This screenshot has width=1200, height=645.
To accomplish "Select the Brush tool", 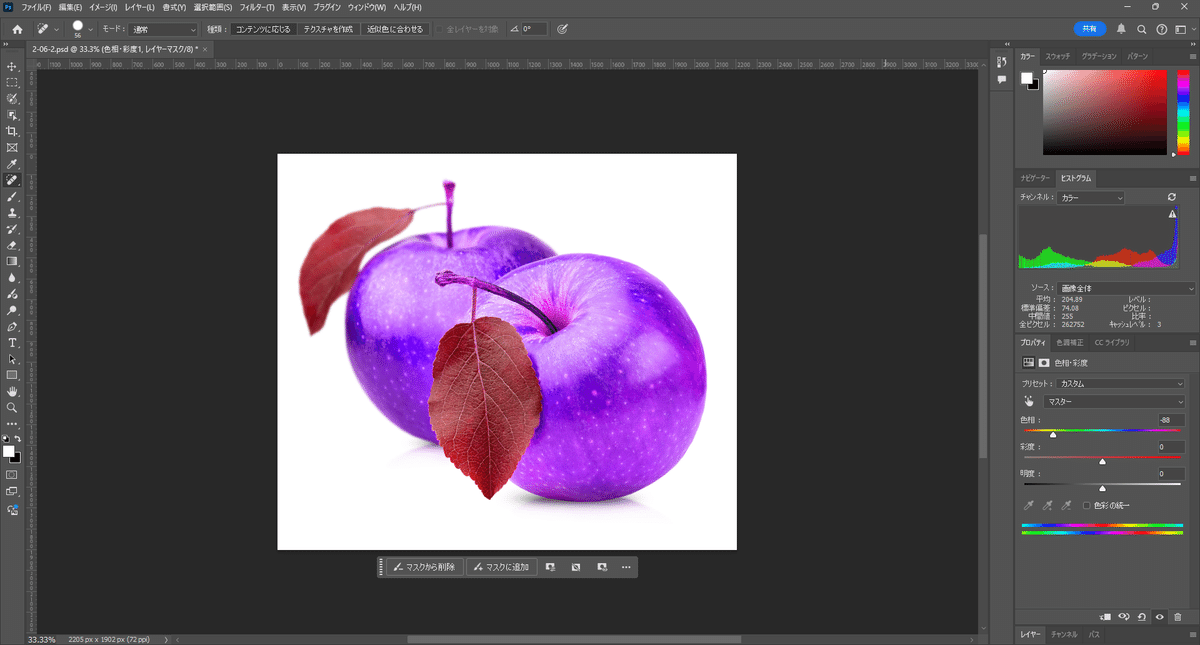I will pyautogui.click(x=12, y=197).
